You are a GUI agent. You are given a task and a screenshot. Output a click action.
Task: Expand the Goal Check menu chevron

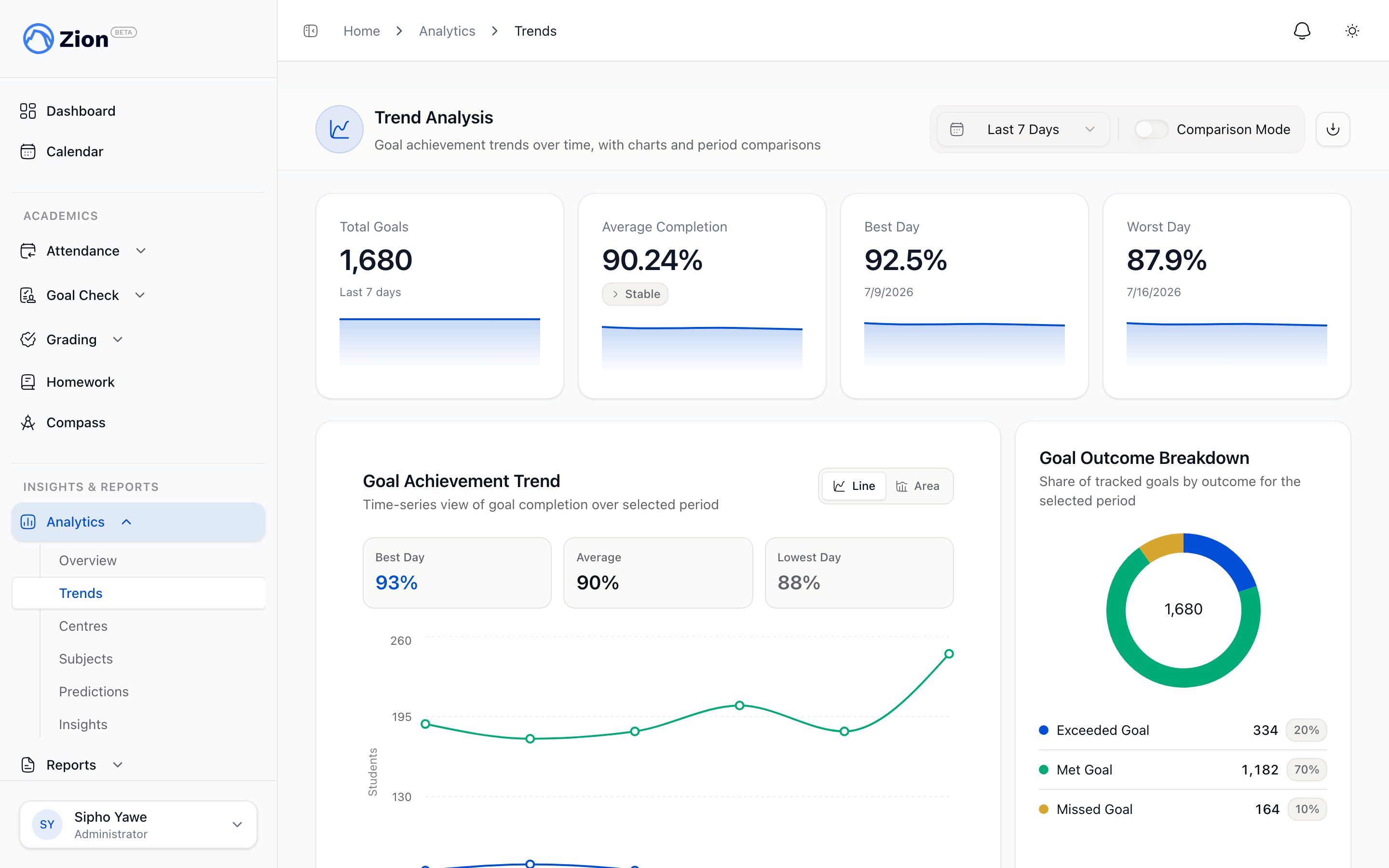point(140,295)
